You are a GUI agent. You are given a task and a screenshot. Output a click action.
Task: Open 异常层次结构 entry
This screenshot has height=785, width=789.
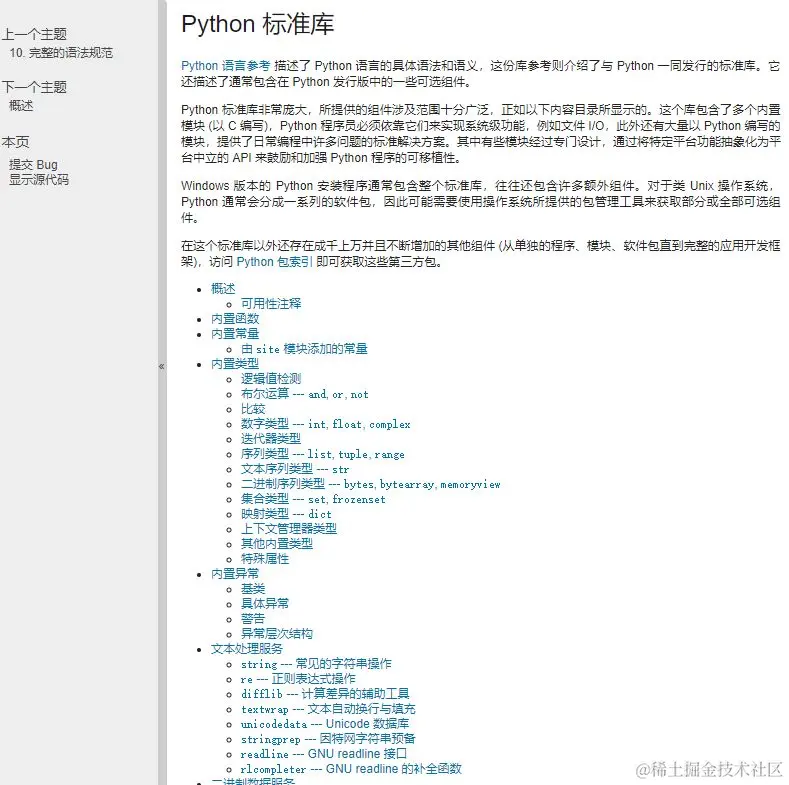(277, 634)
